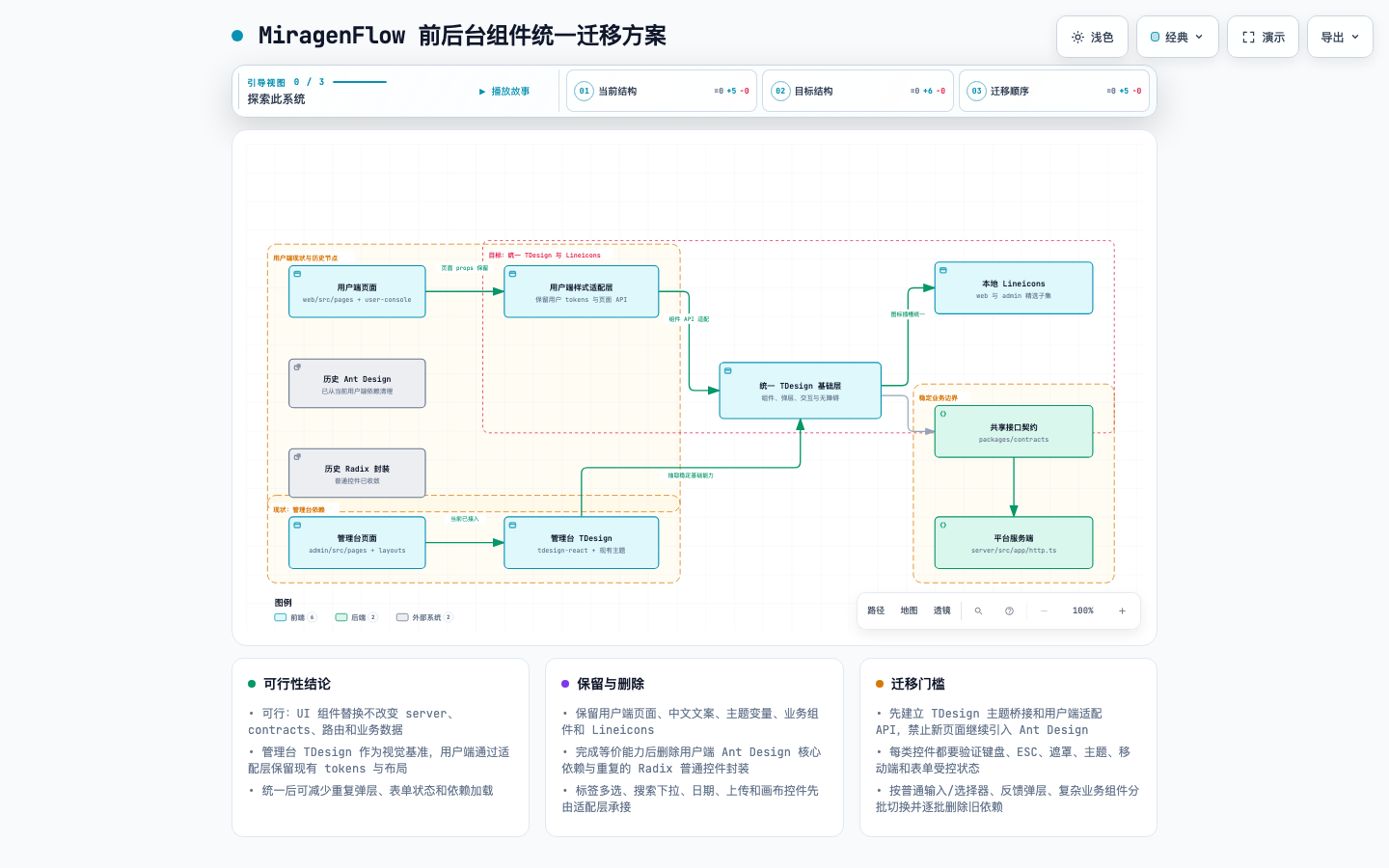
Task: Click the 03 step circle badge
Action: click(x=976, y=91)
